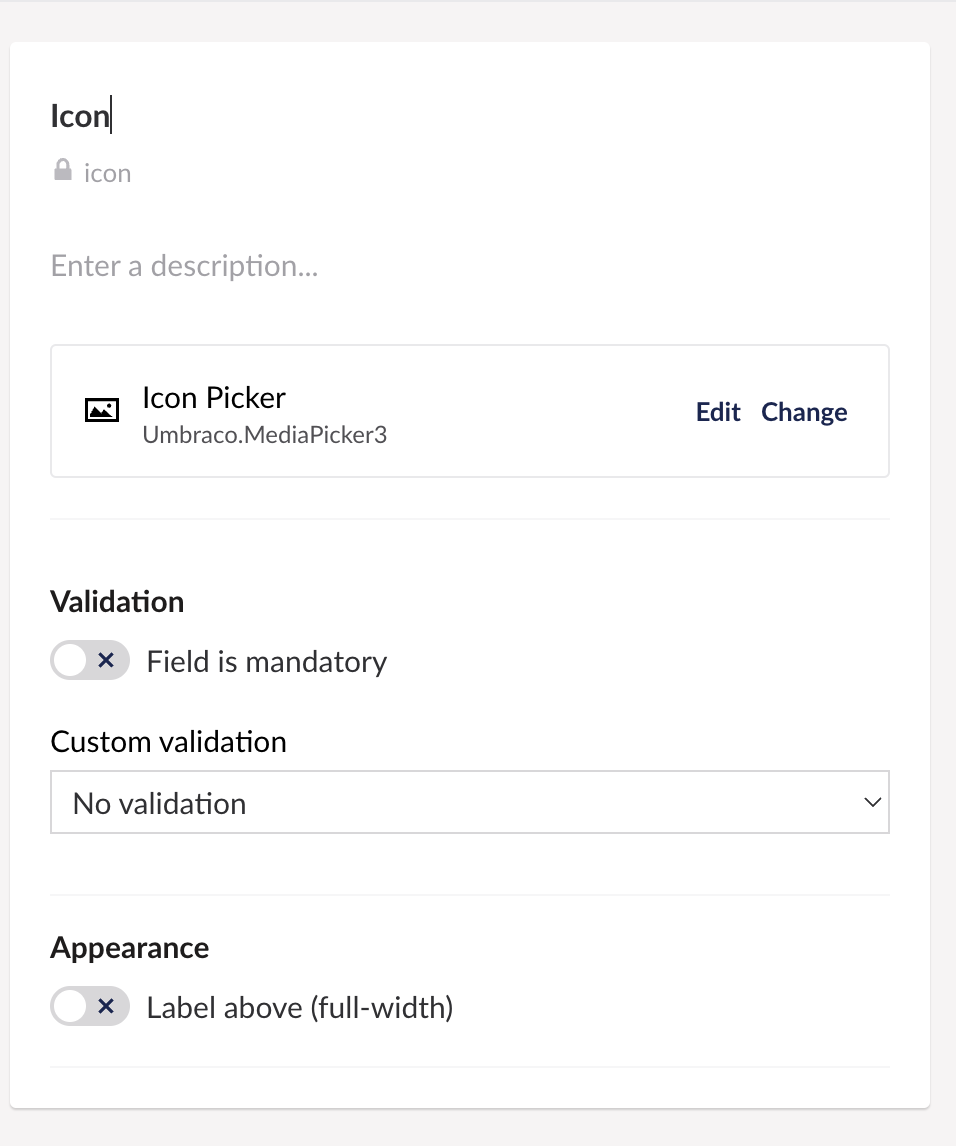
Task: Click the X mark inside the mandatory switch
Action: [106, 661]
